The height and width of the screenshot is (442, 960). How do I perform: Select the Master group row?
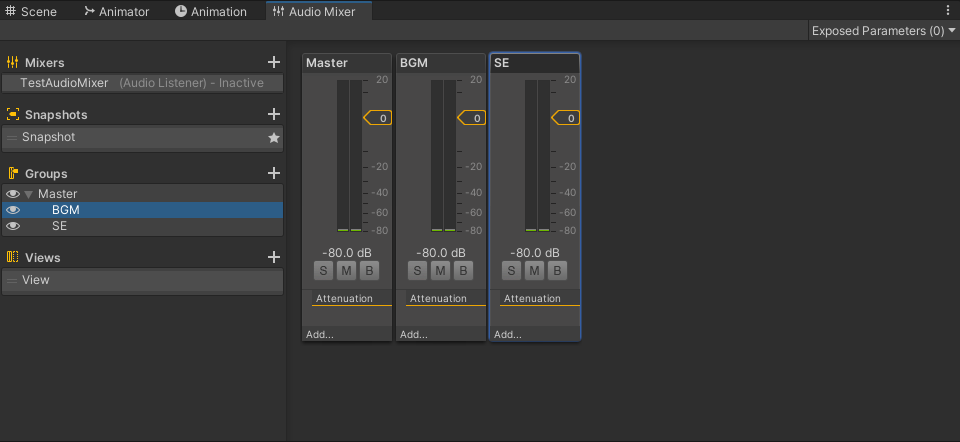pyautogui.click(x=143, y=194)
